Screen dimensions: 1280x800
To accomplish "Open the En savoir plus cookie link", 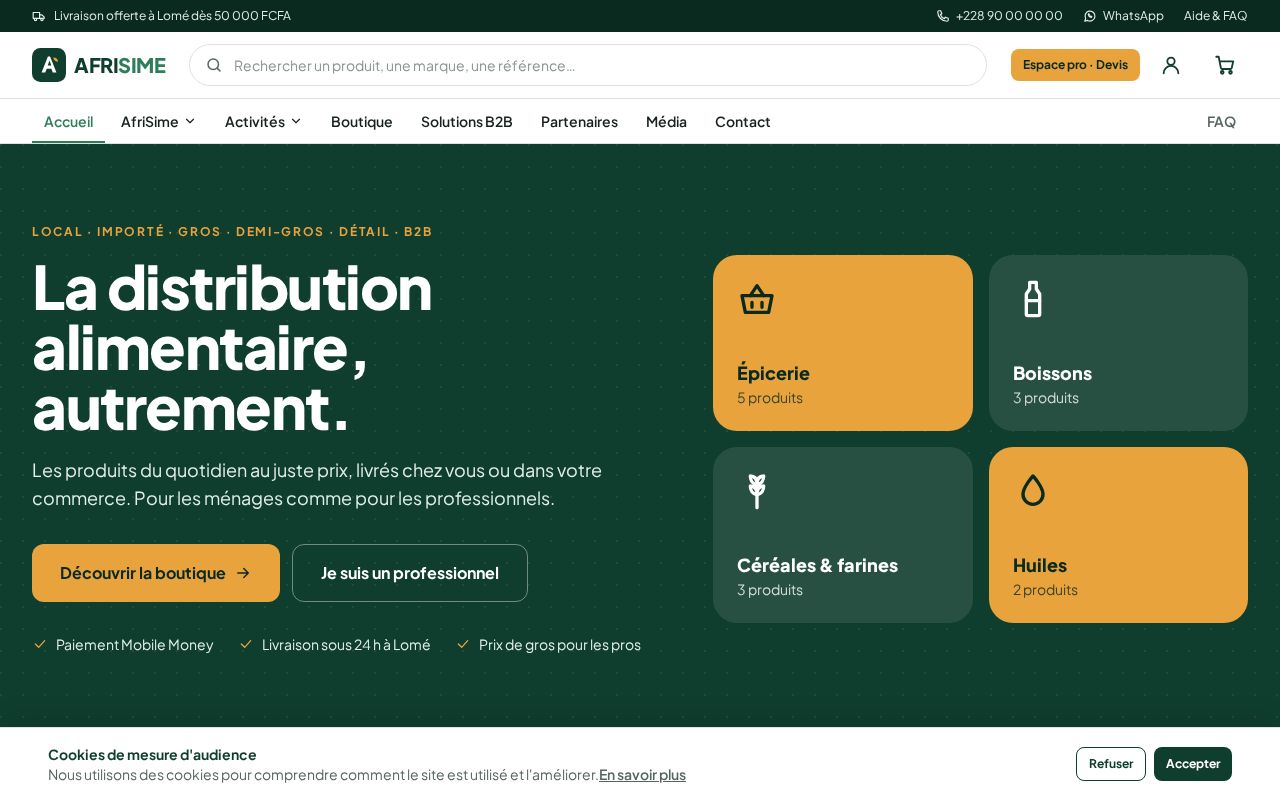I will [x=642, y=774].
